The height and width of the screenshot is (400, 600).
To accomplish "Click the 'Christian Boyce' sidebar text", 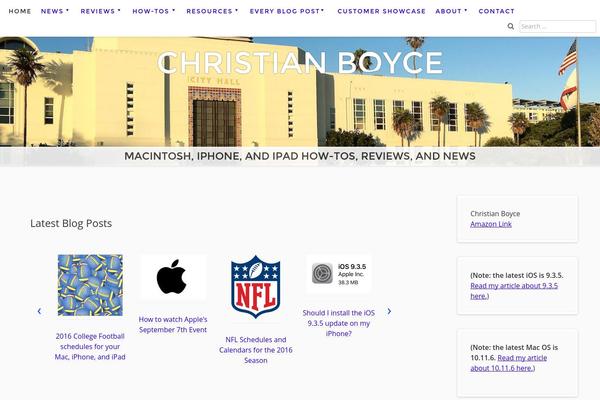I will pyautogui.click(x=495, y=214).
